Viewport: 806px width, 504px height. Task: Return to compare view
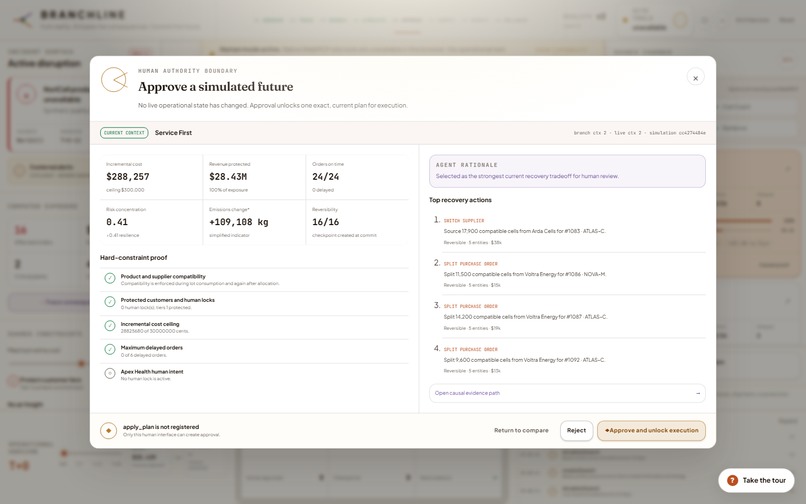click(521, 430)
